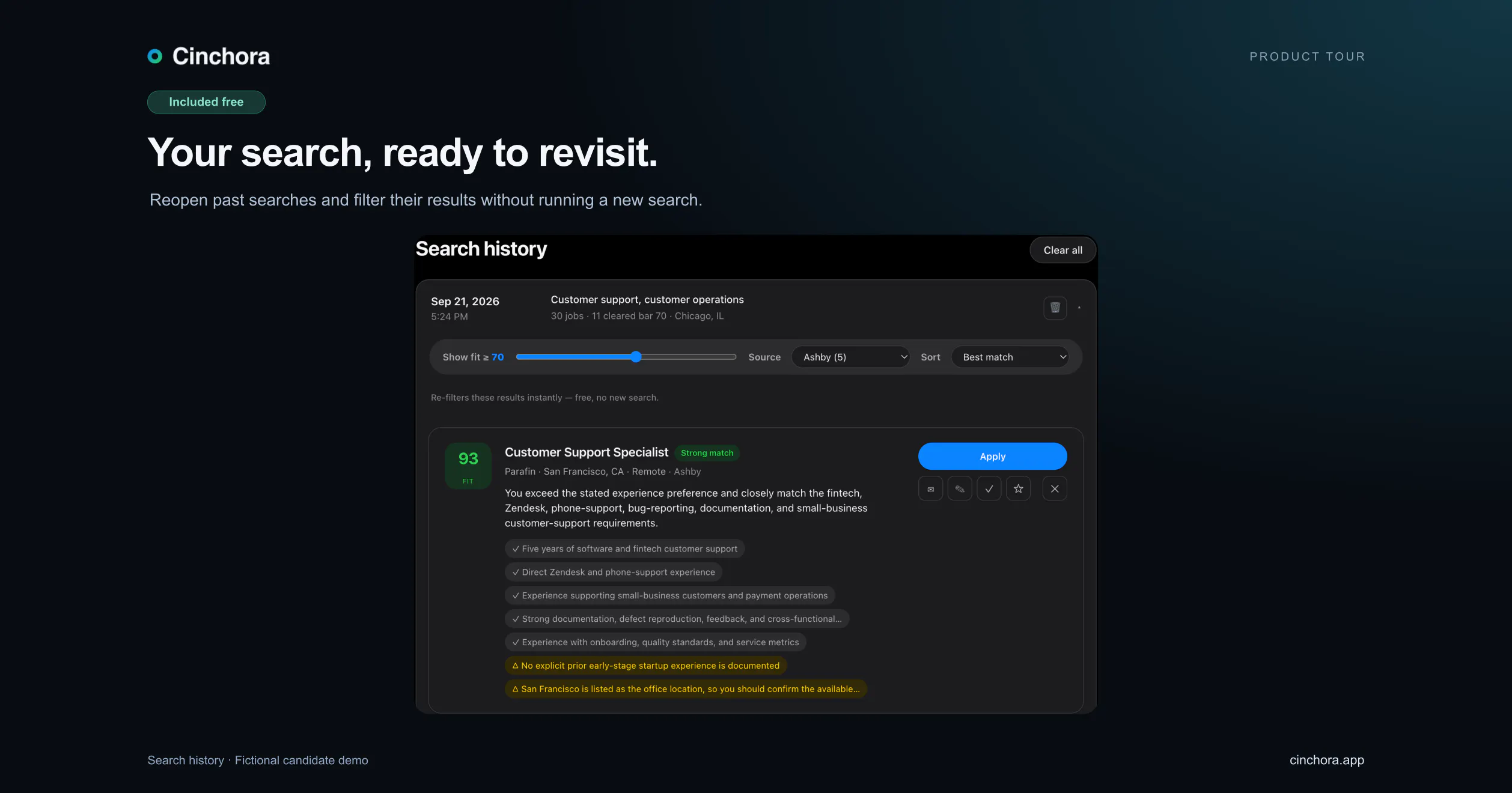Viewport: 1512px width, 793px height.
Task: Open the Source dropdown showing Ashby (5)
Action: [x=851, y=357]
